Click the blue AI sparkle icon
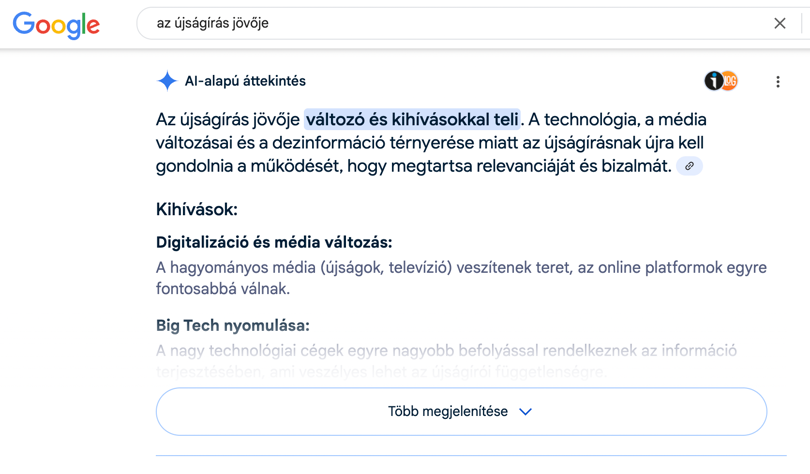The height and width of the screenshot is (474, 810). pyautogui.click(x=167, y=81)
